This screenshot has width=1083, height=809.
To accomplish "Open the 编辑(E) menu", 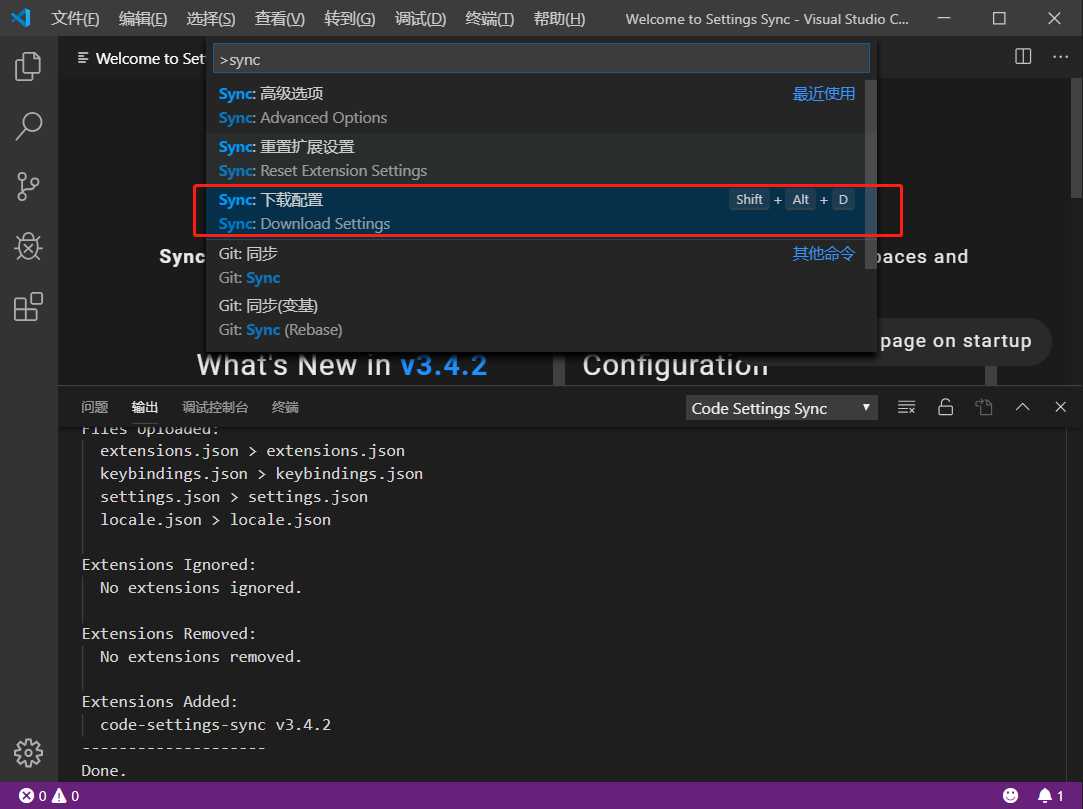I will 142,19.
